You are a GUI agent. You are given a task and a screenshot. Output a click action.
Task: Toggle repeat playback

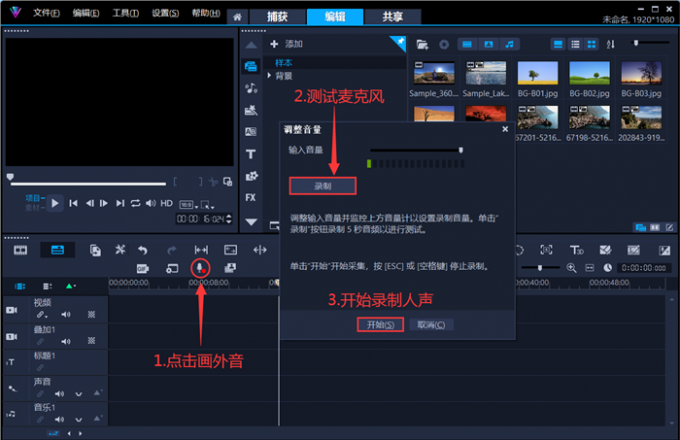pyautogui.click(x=136, y=203)
